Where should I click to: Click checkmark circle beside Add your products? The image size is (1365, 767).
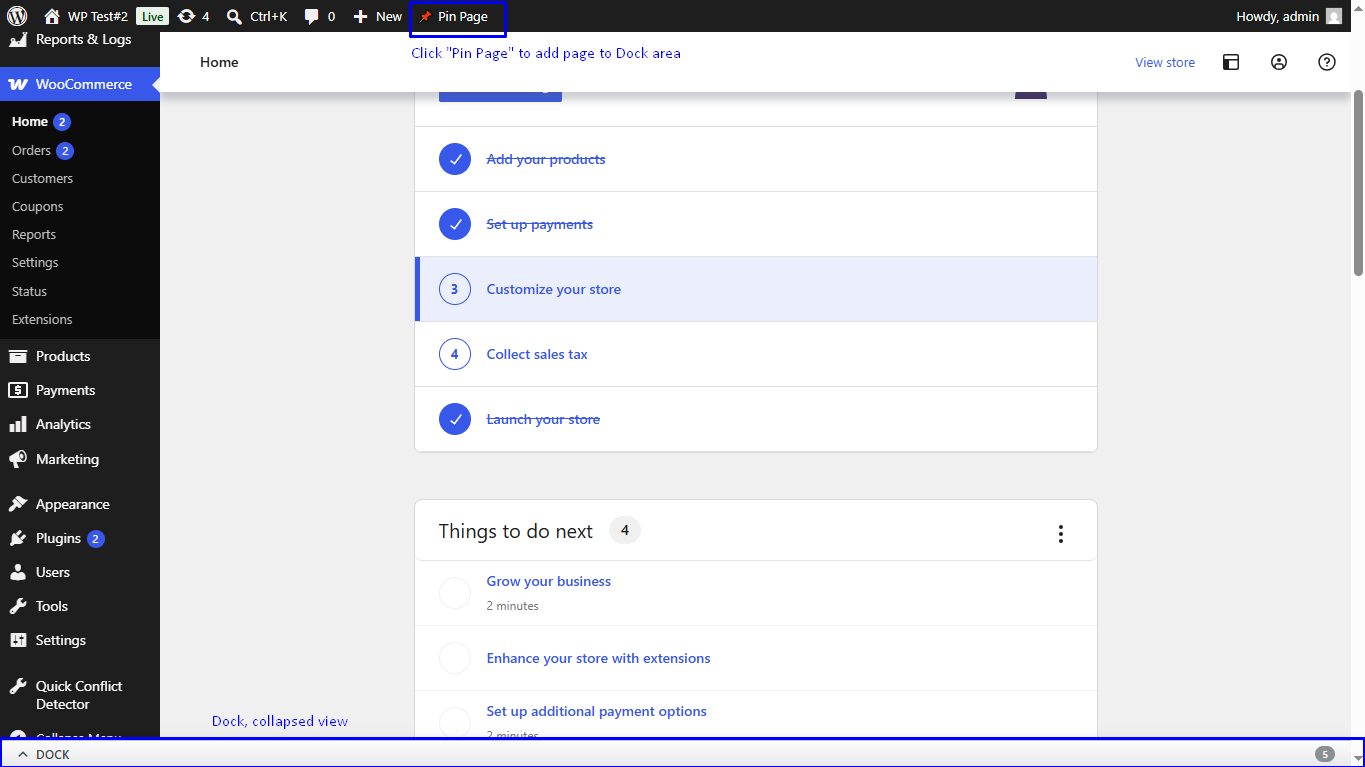coord(455,159)
